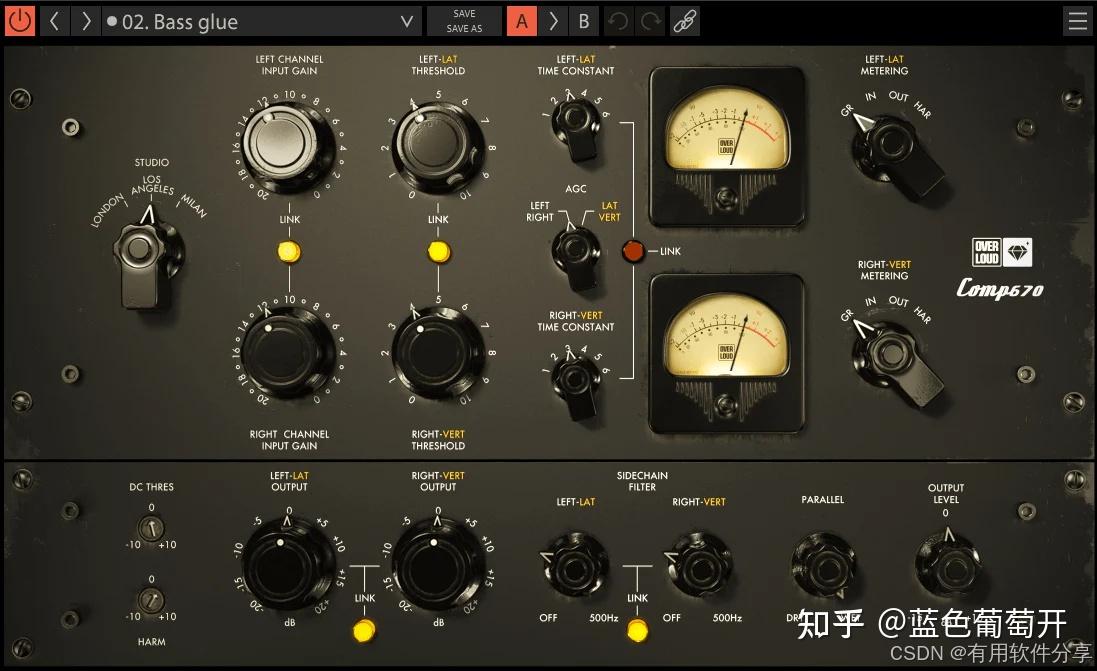1097x671 pixels.
Task: Click the previous-preset arrow button
Action: point(54,20)
